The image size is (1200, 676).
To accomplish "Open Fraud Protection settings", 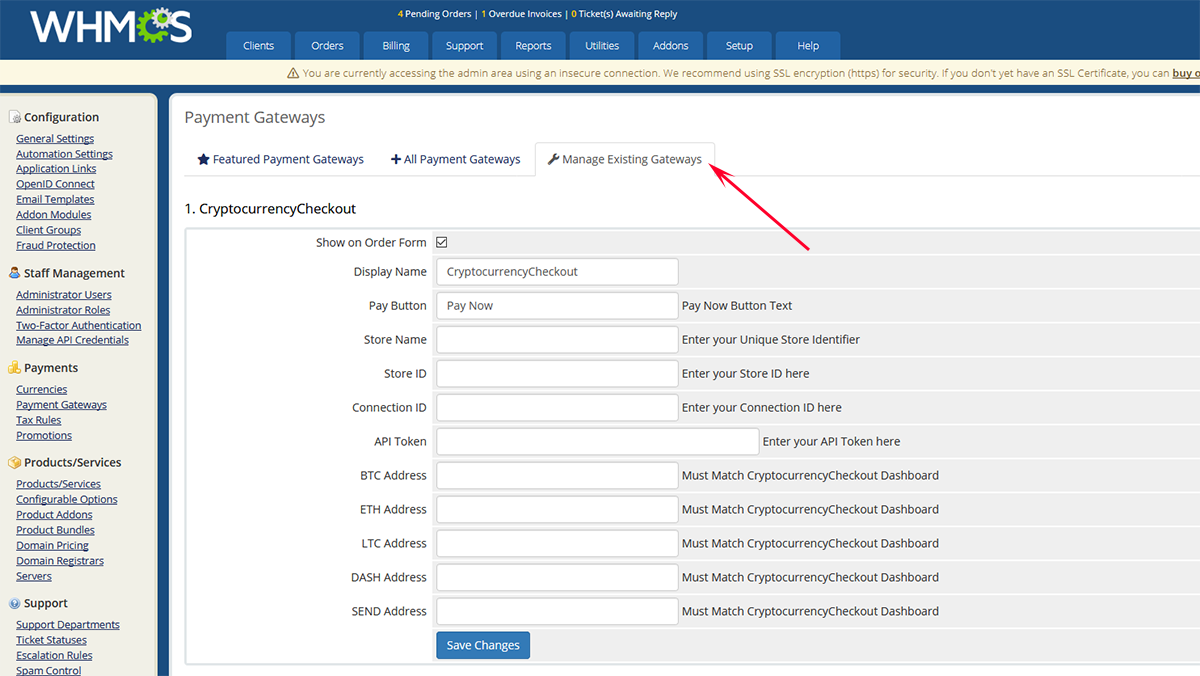I will point(56,245).
